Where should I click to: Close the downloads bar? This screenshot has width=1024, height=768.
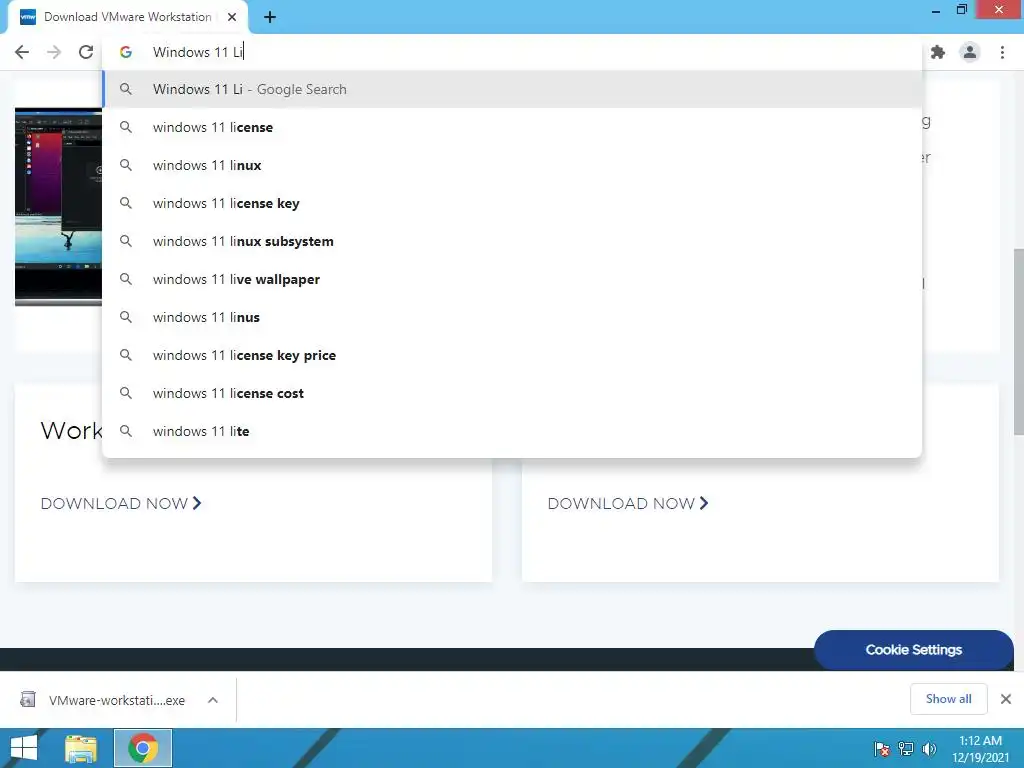1006,699
